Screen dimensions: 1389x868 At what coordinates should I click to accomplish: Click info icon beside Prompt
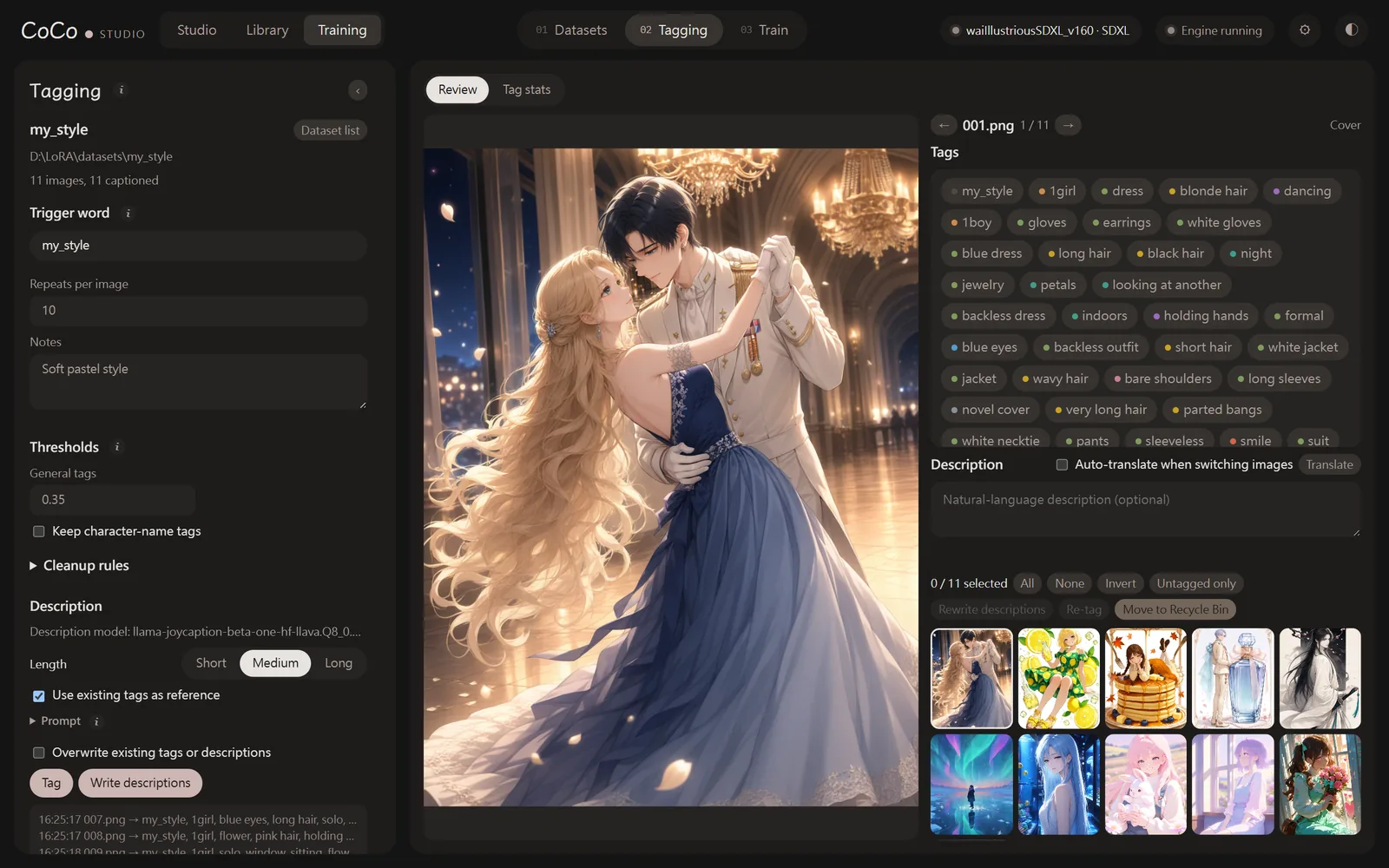(x=96, y=721)
